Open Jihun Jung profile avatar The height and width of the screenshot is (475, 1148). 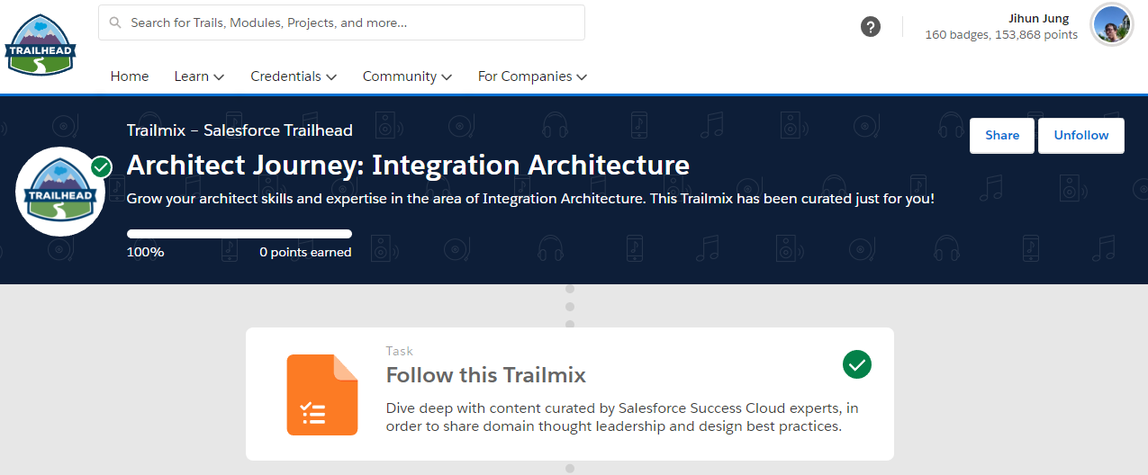[1112, 26]
